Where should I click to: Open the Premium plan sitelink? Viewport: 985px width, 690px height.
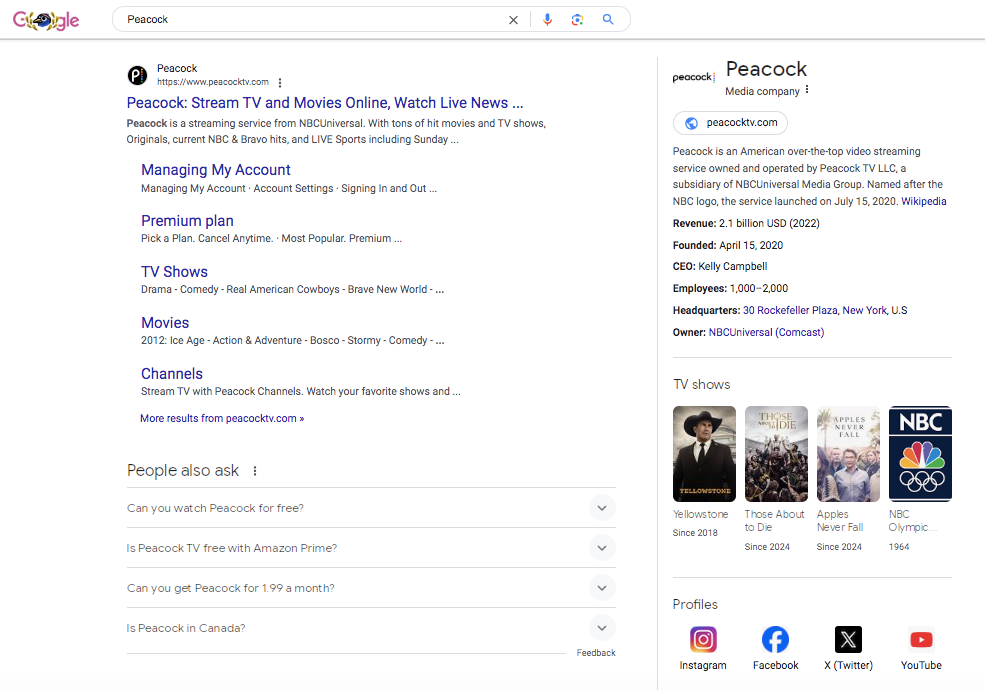point(187,221)
